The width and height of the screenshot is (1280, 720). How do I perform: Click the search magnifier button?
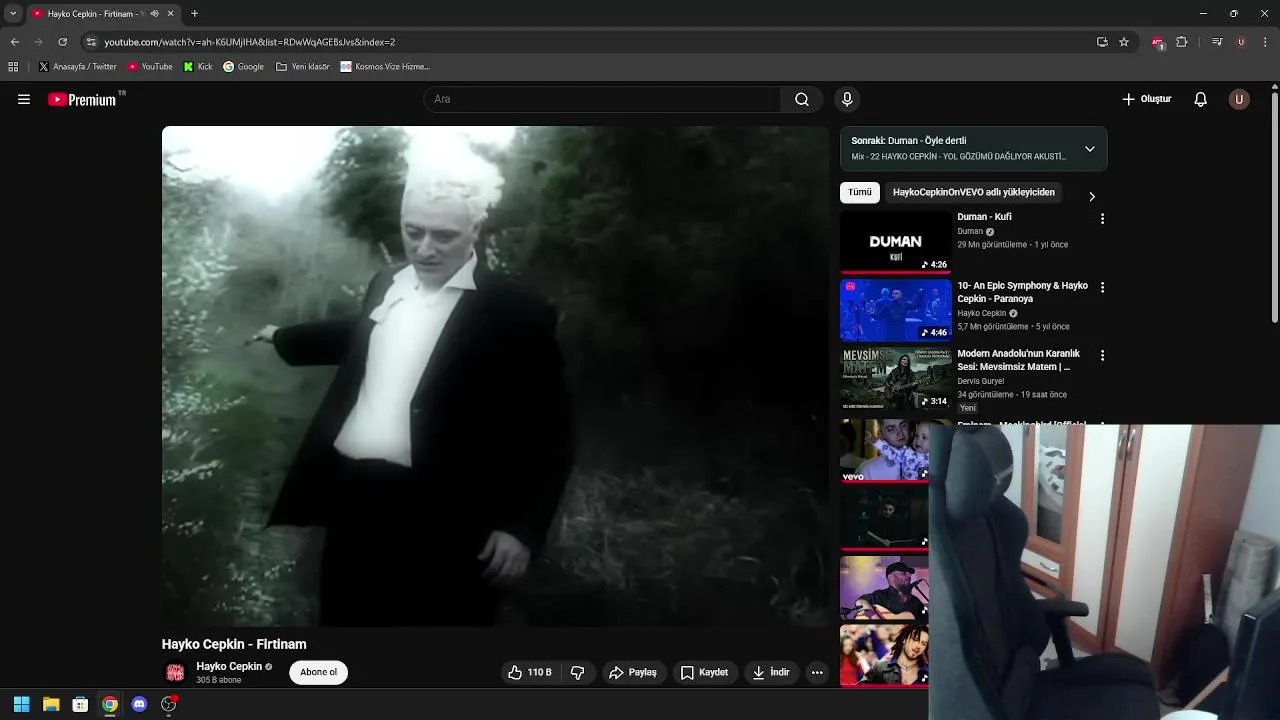(802, 99)
